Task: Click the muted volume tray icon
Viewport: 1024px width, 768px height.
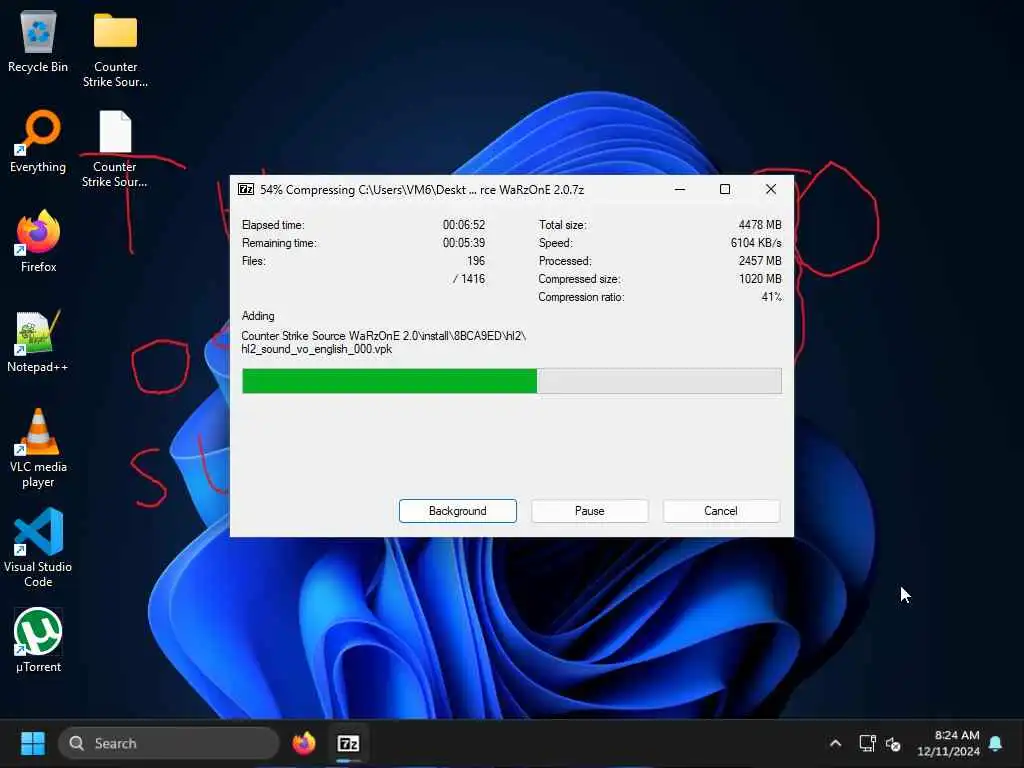Action: 893,743
